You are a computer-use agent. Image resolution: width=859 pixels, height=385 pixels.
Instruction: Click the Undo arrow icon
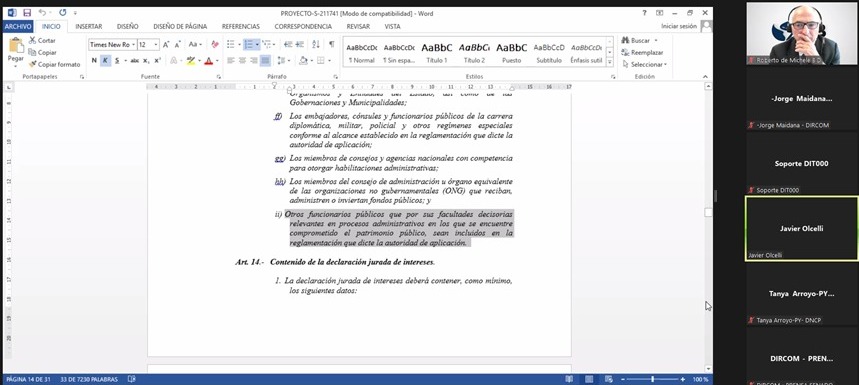(x=42, y=12)
